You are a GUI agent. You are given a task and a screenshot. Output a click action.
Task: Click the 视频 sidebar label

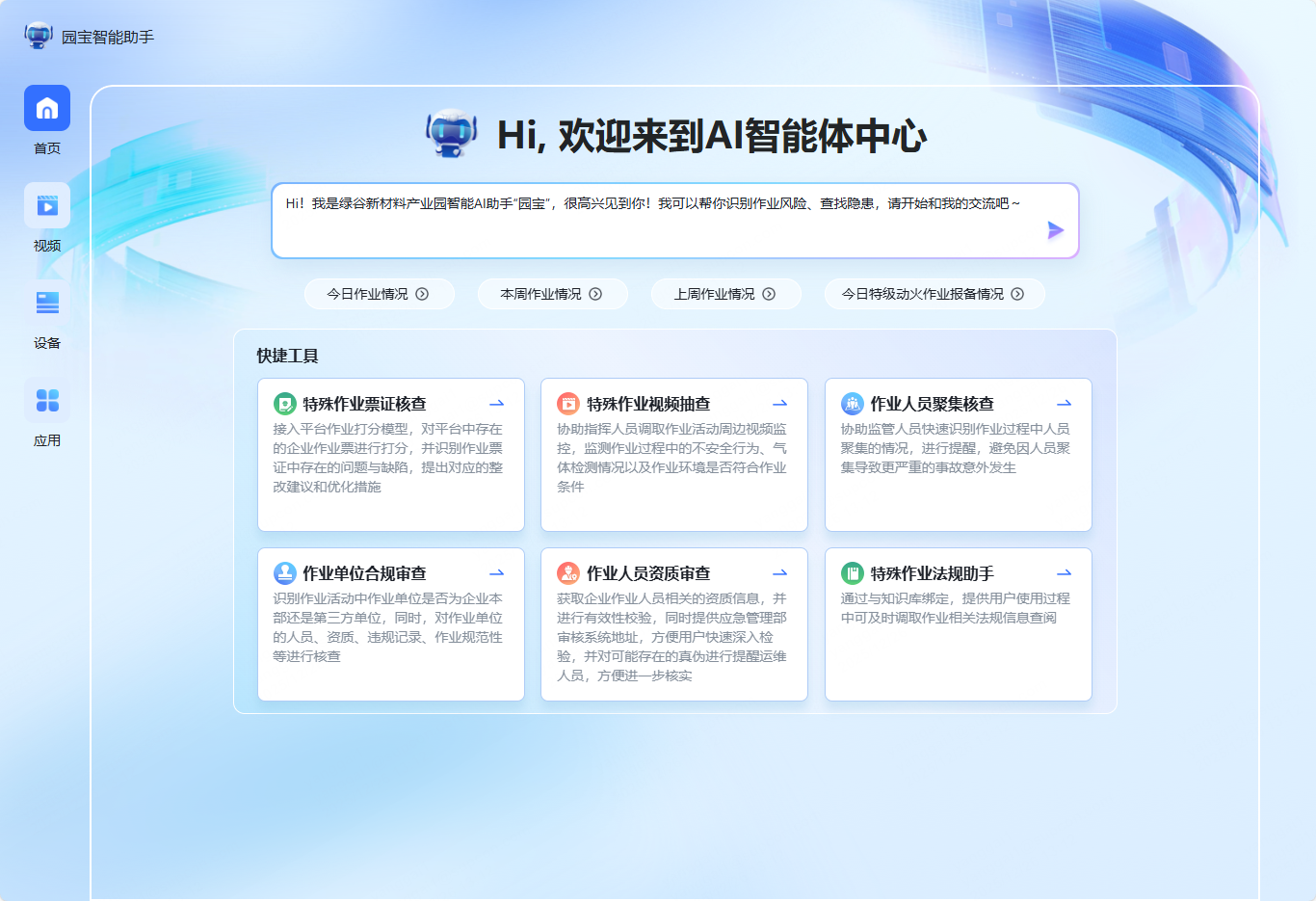[47, 246]
